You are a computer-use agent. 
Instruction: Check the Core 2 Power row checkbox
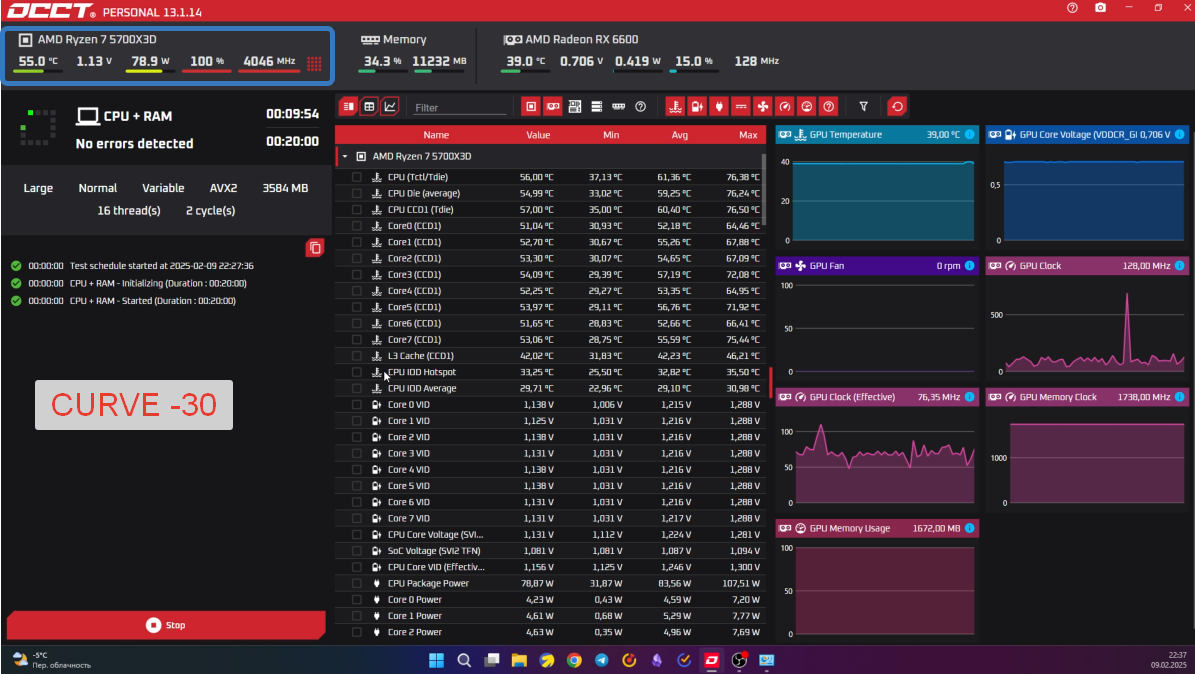coord(356,632)
